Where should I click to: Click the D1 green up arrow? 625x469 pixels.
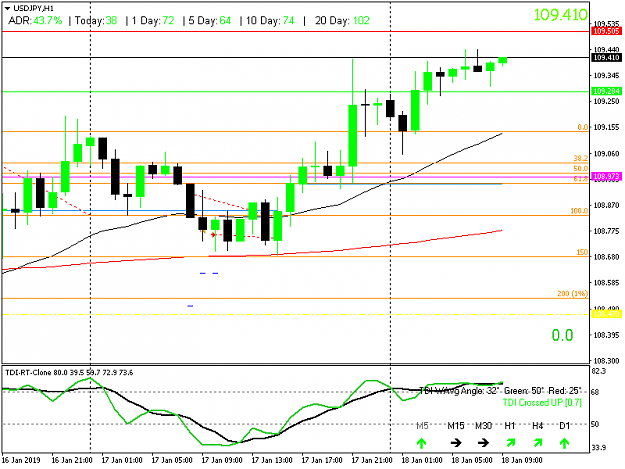[564, 443]
